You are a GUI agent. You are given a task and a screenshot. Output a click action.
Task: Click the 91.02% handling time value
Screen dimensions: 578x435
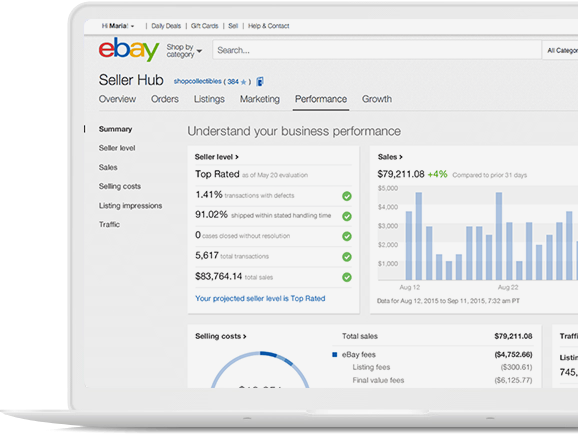click(211, 214)
